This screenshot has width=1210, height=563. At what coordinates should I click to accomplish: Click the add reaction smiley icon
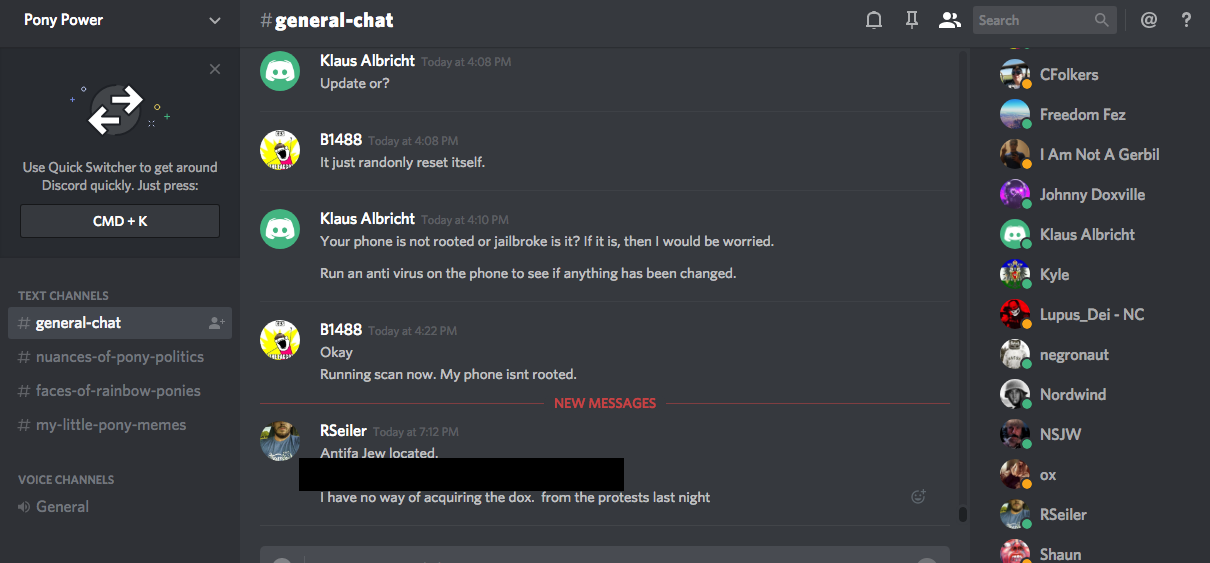(918, 496)
